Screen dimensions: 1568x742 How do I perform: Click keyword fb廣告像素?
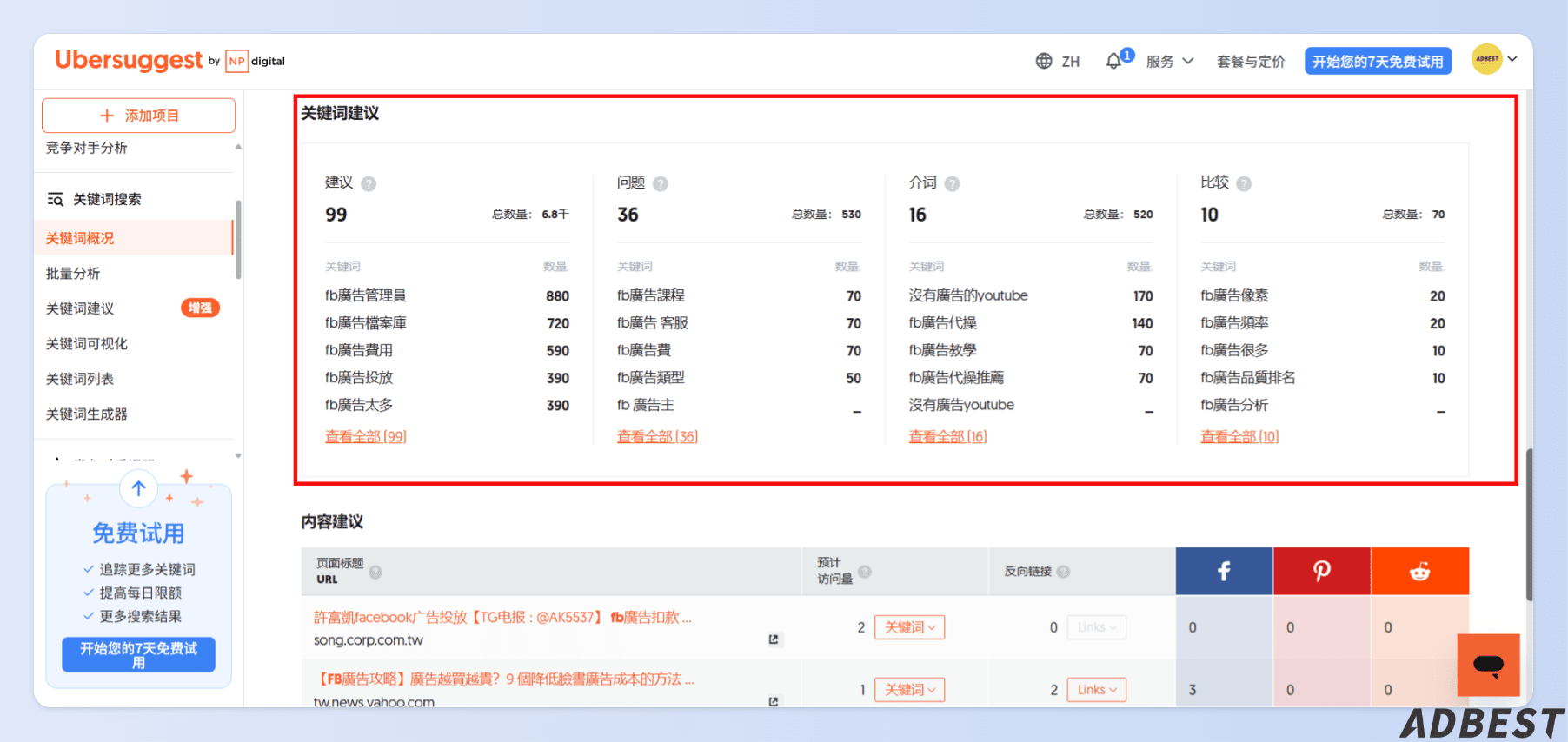click(x=1234, y=295)
